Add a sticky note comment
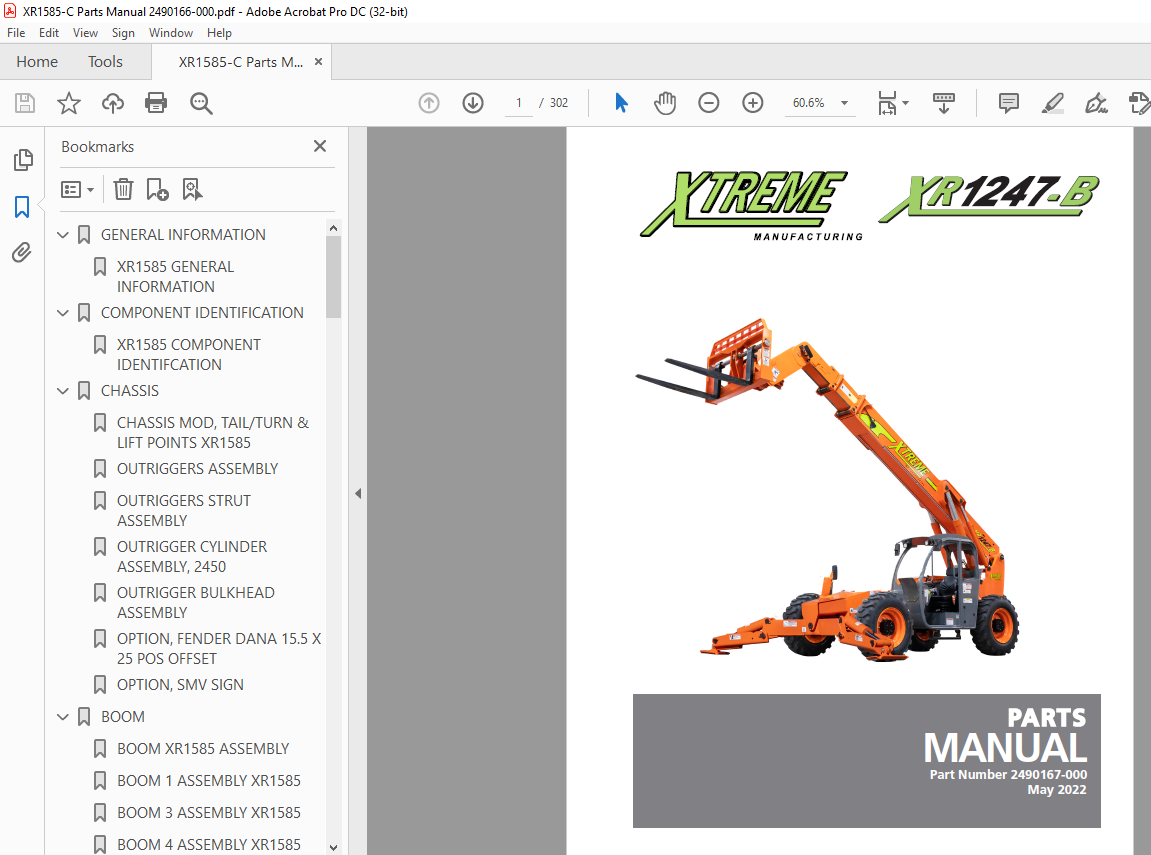This screenshot has height=855, width=1151. (x=1009, y=103)
